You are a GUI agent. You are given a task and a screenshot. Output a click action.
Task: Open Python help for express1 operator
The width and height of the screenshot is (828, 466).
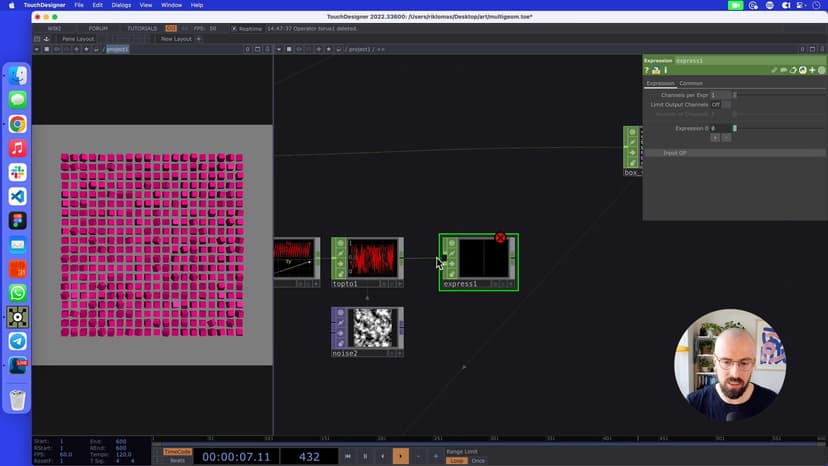655,70
